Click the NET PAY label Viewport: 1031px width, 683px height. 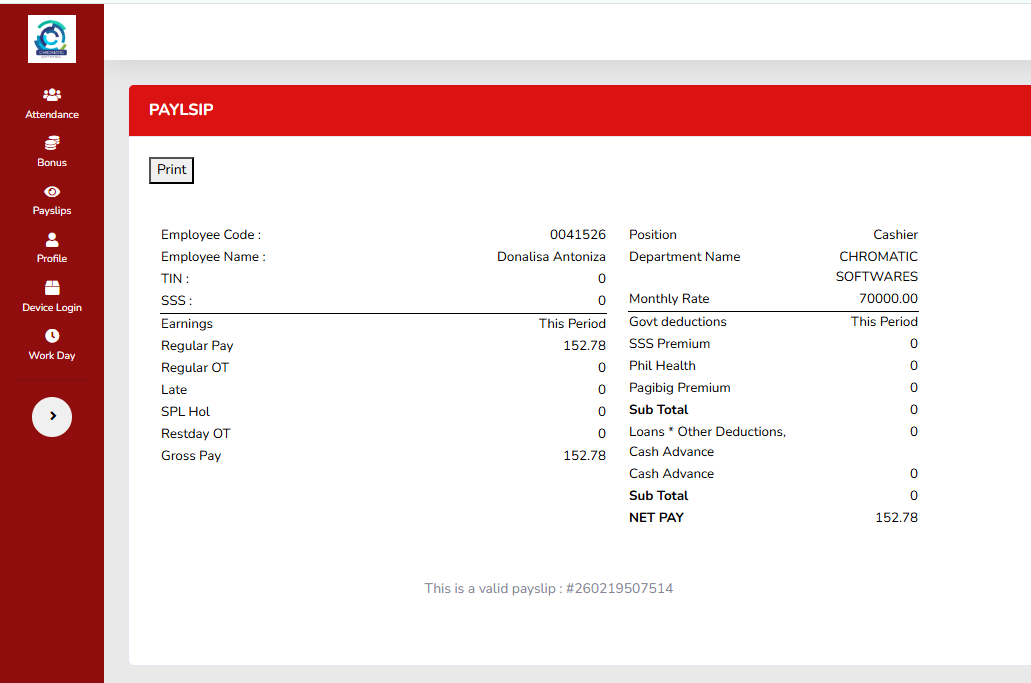[656, 517]
